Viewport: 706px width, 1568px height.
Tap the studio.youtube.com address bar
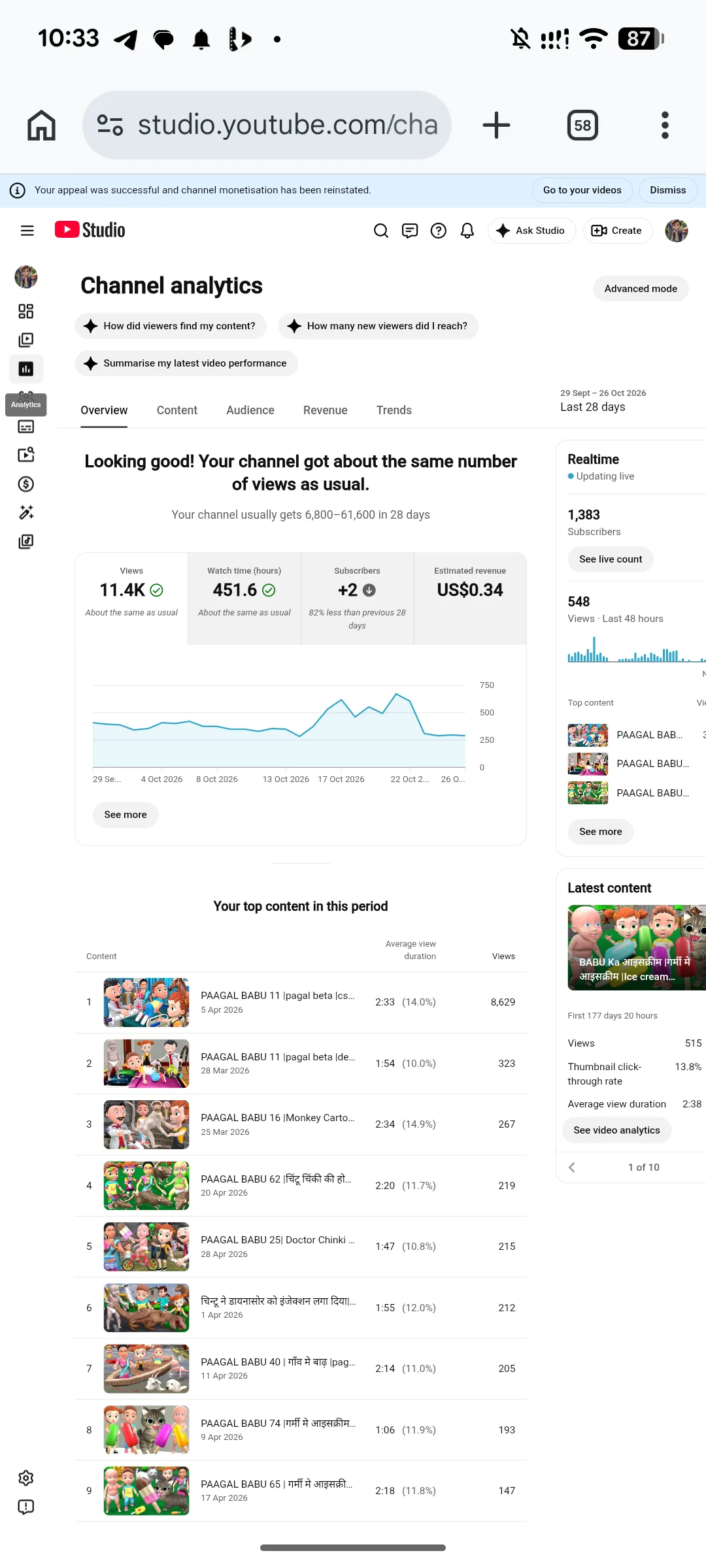[x=267, y=125]
